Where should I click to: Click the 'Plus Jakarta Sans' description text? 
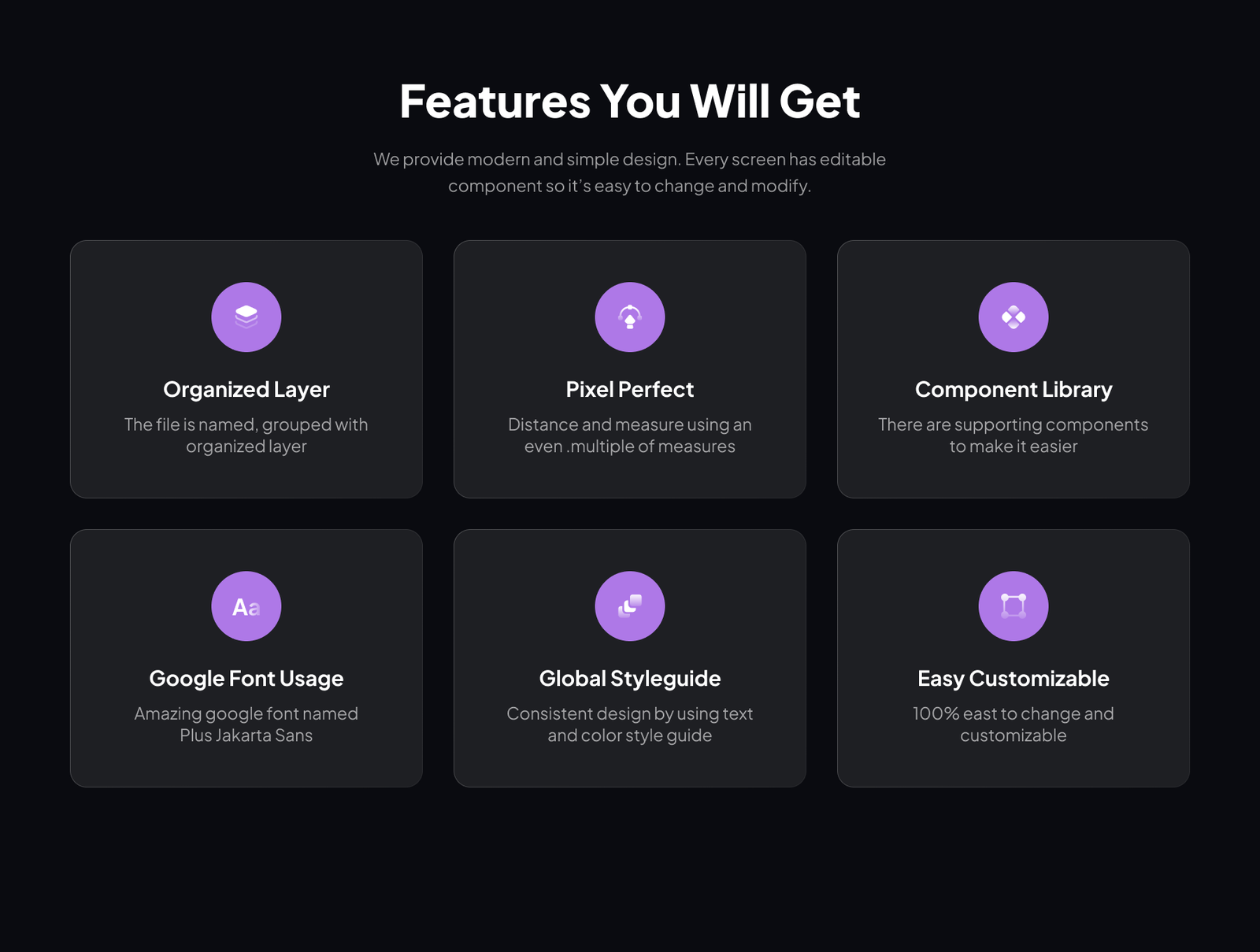(246, 724)
